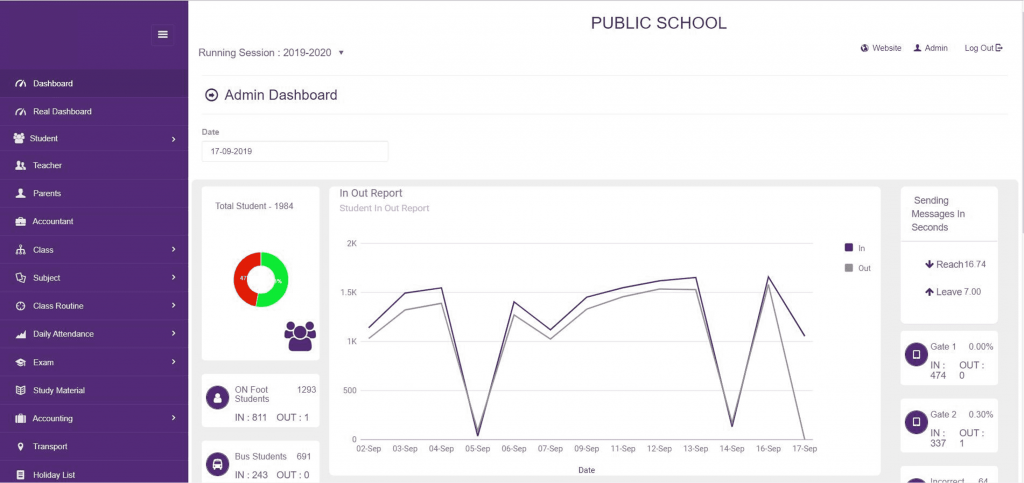Click the Teacher icon in sidebar
Image resolution: width=1024 pixels, height=483 pixels.
[x=20, y=166]
